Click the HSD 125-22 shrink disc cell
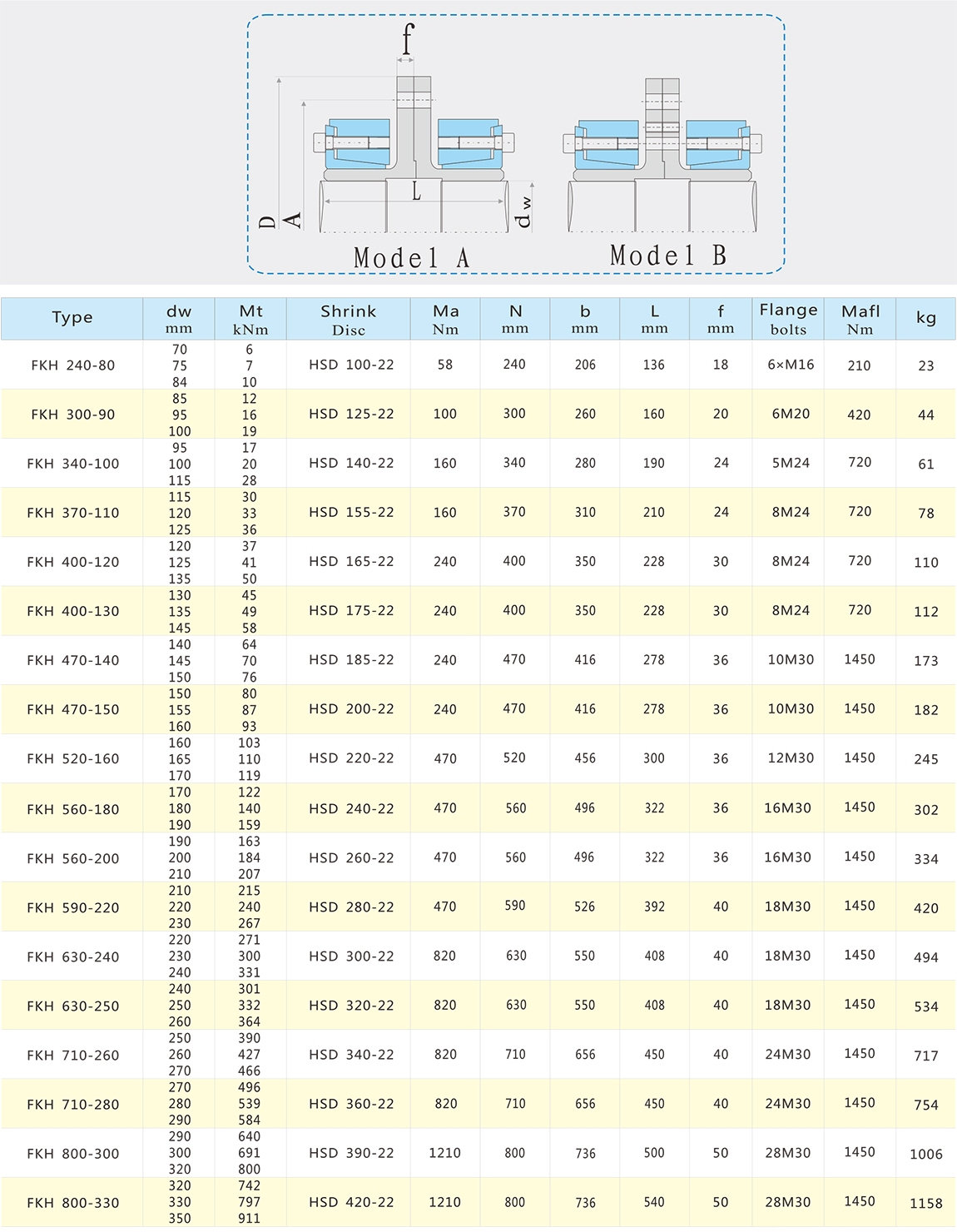 351,414
